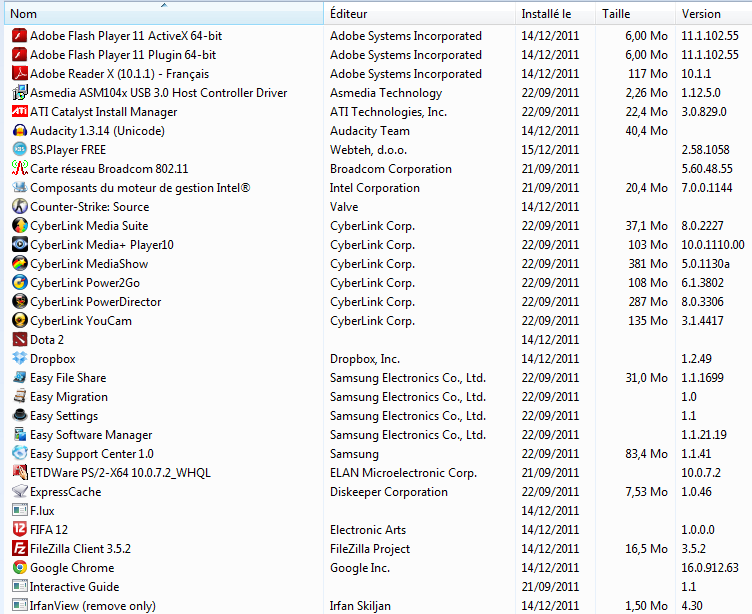The width and height of the screenshot is (752, 614).
Task: Click the FileZilla Client icon
Action: [20, 549]
